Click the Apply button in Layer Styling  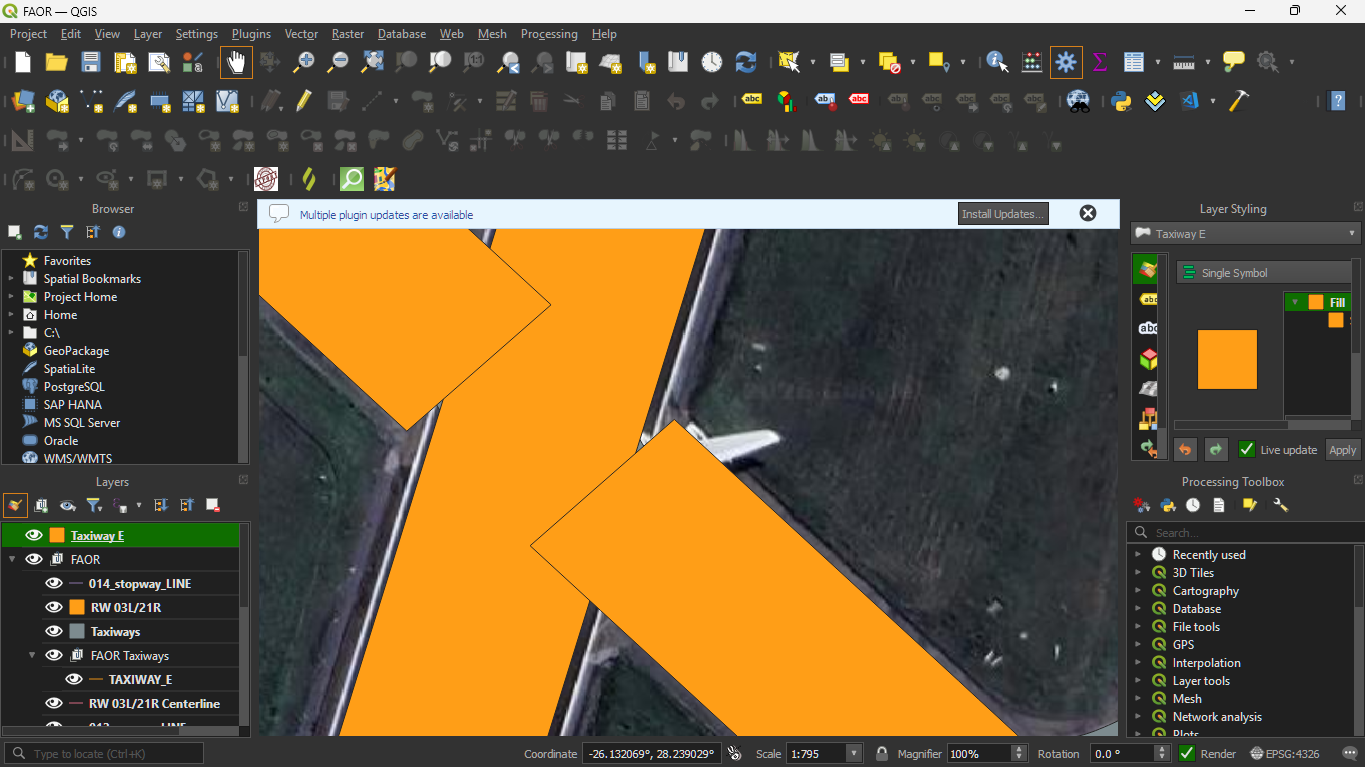pyautogui.click(x=1342, y=450)
